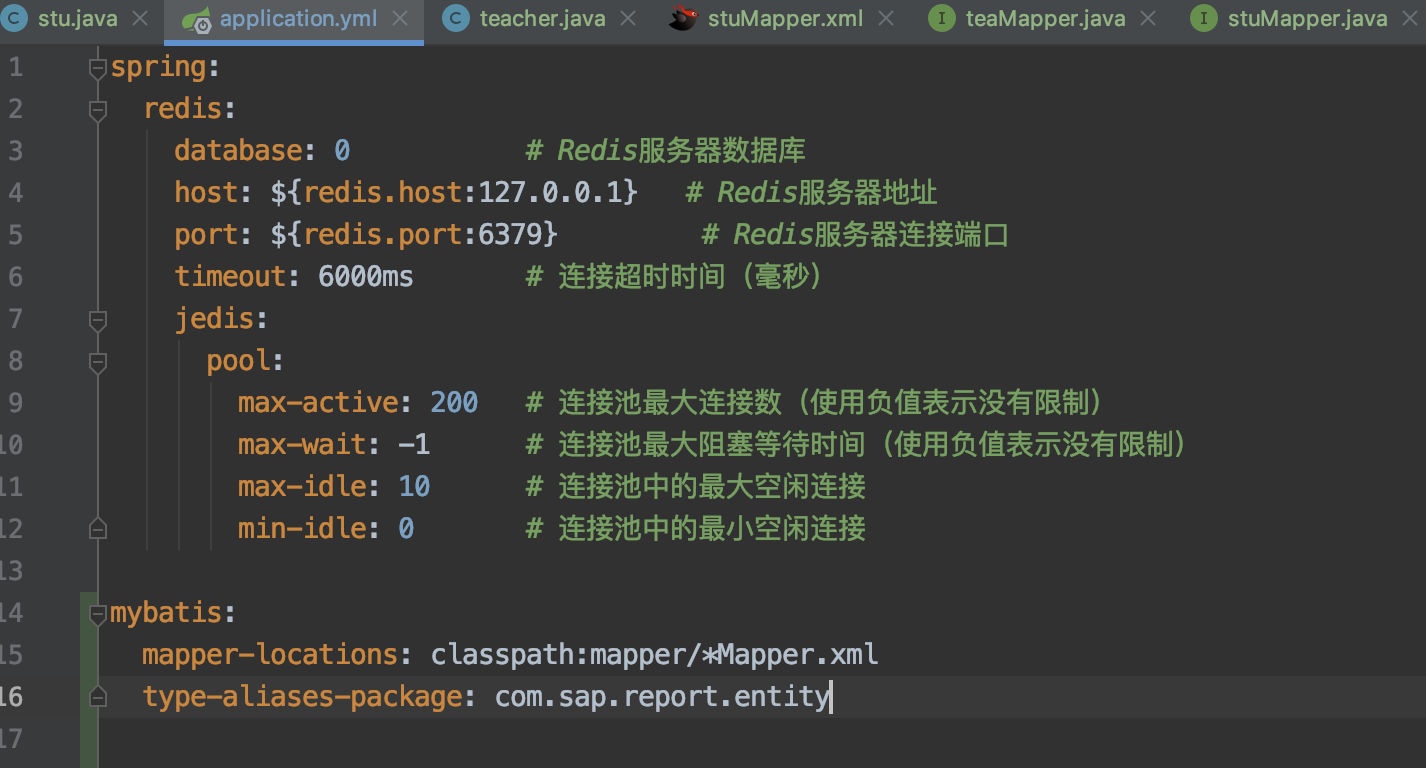1426x768 pixels.
Task: Click the '10' value of max-idle
Action: 414,487
